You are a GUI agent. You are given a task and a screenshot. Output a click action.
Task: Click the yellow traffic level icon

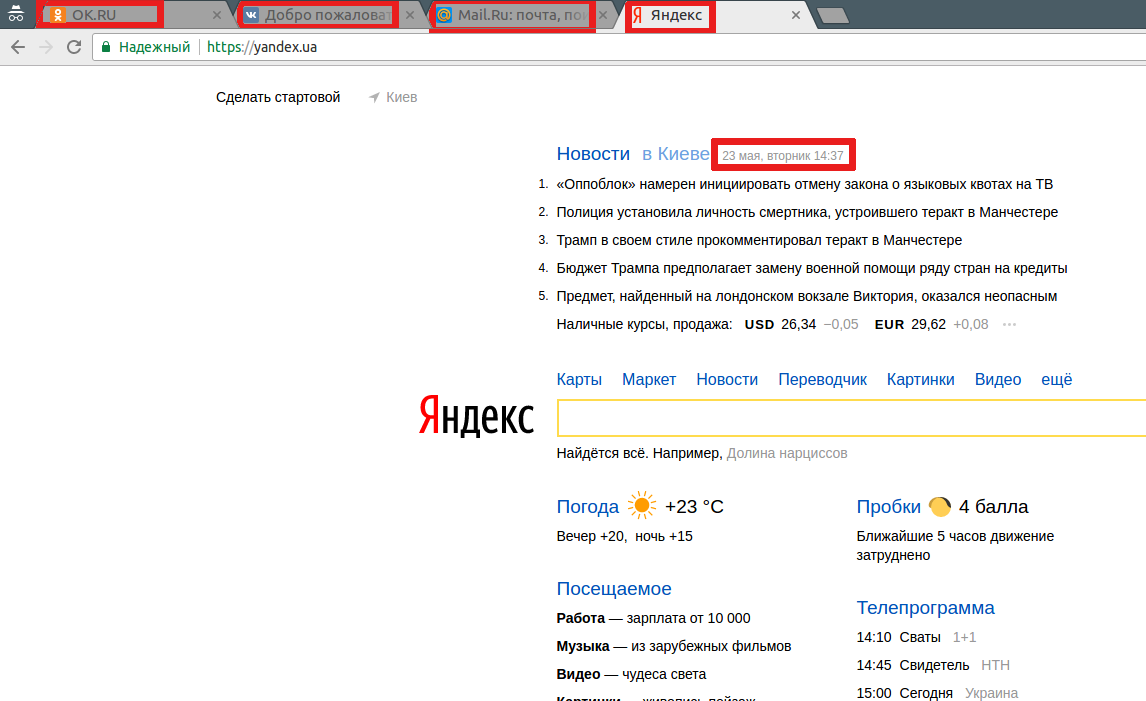[x=940, y=506]
